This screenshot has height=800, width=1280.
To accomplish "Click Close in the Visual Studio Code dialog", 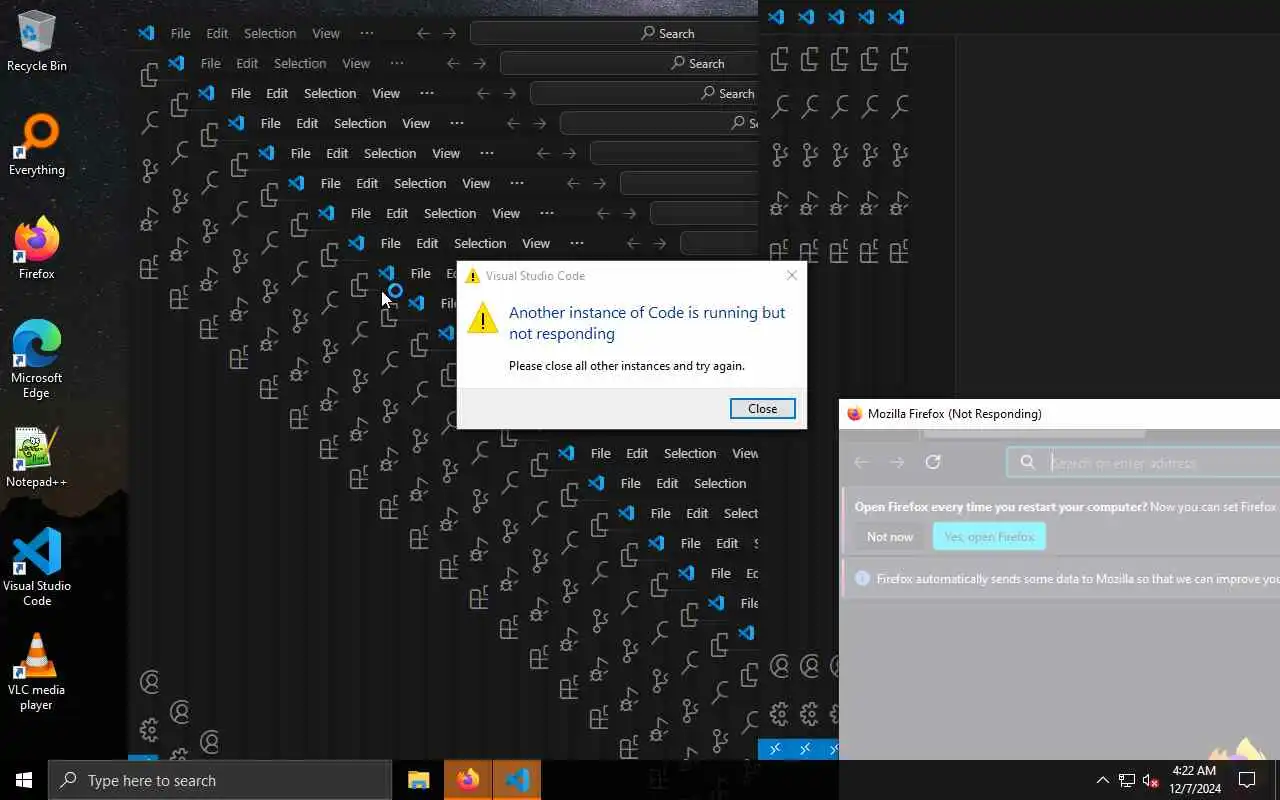I will point(762,408).
